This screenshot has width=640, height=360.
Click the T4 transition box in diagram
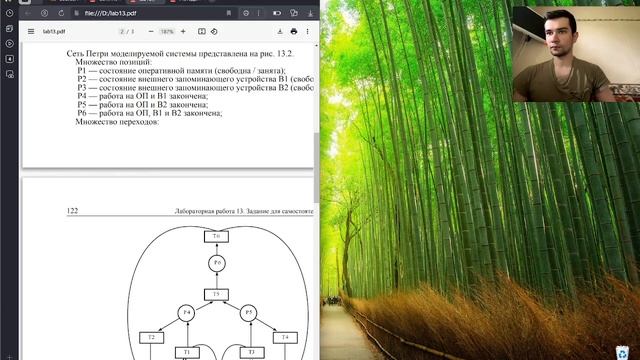[285, 338]
